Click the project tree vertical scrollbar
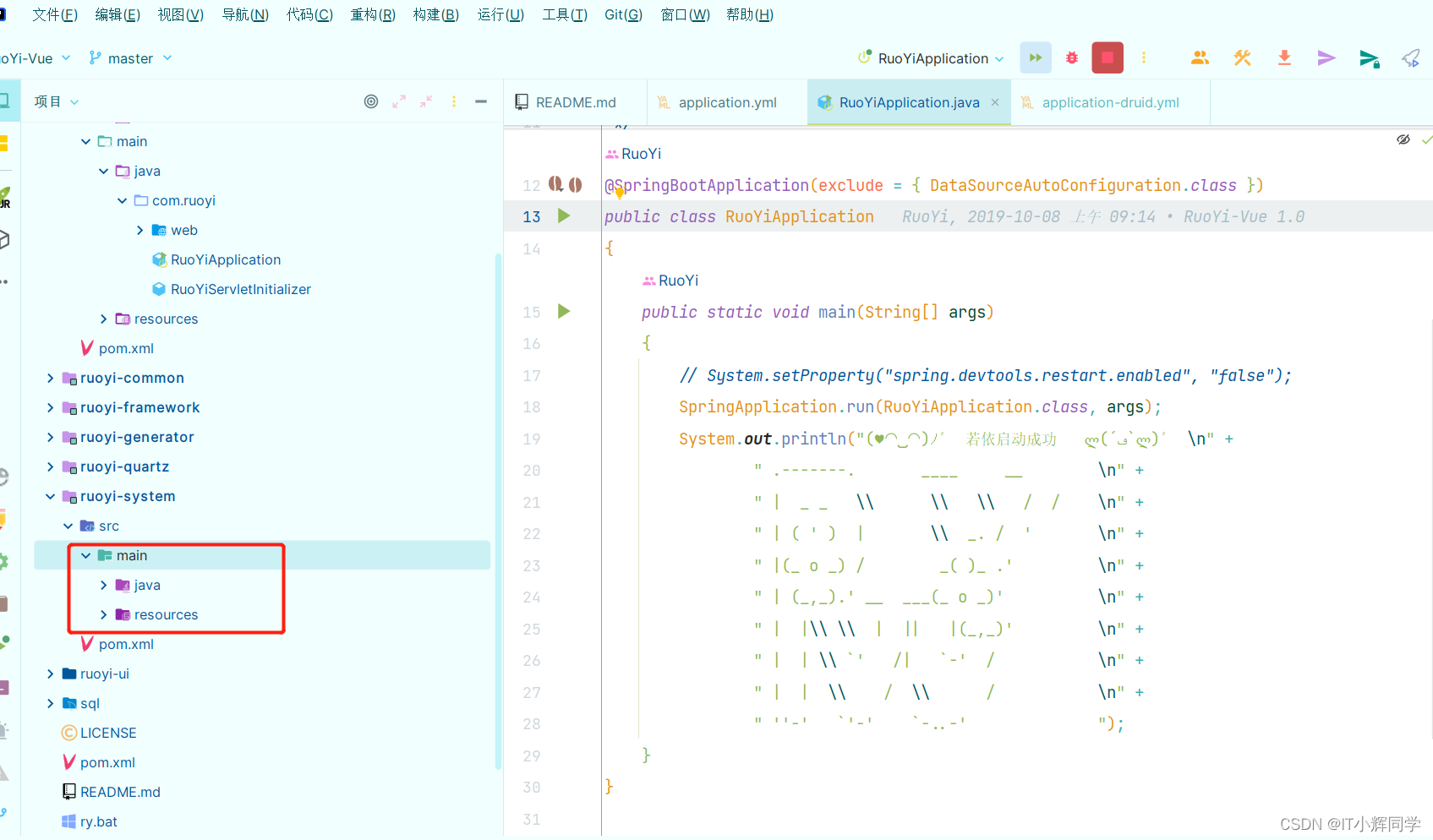The height and width of the screenshot is (840, 1433). coord(498,511)
